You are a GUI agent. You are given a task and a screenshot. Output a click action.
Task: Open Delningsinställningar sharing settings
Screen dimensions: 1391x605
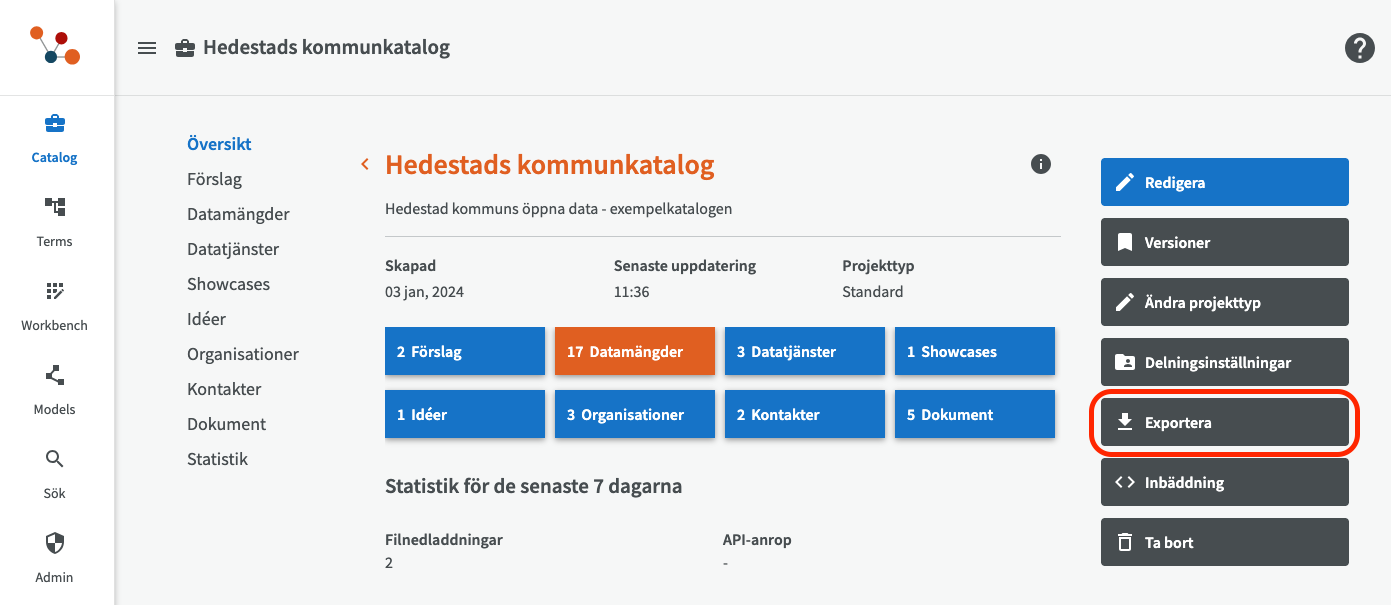(1224, 363)
